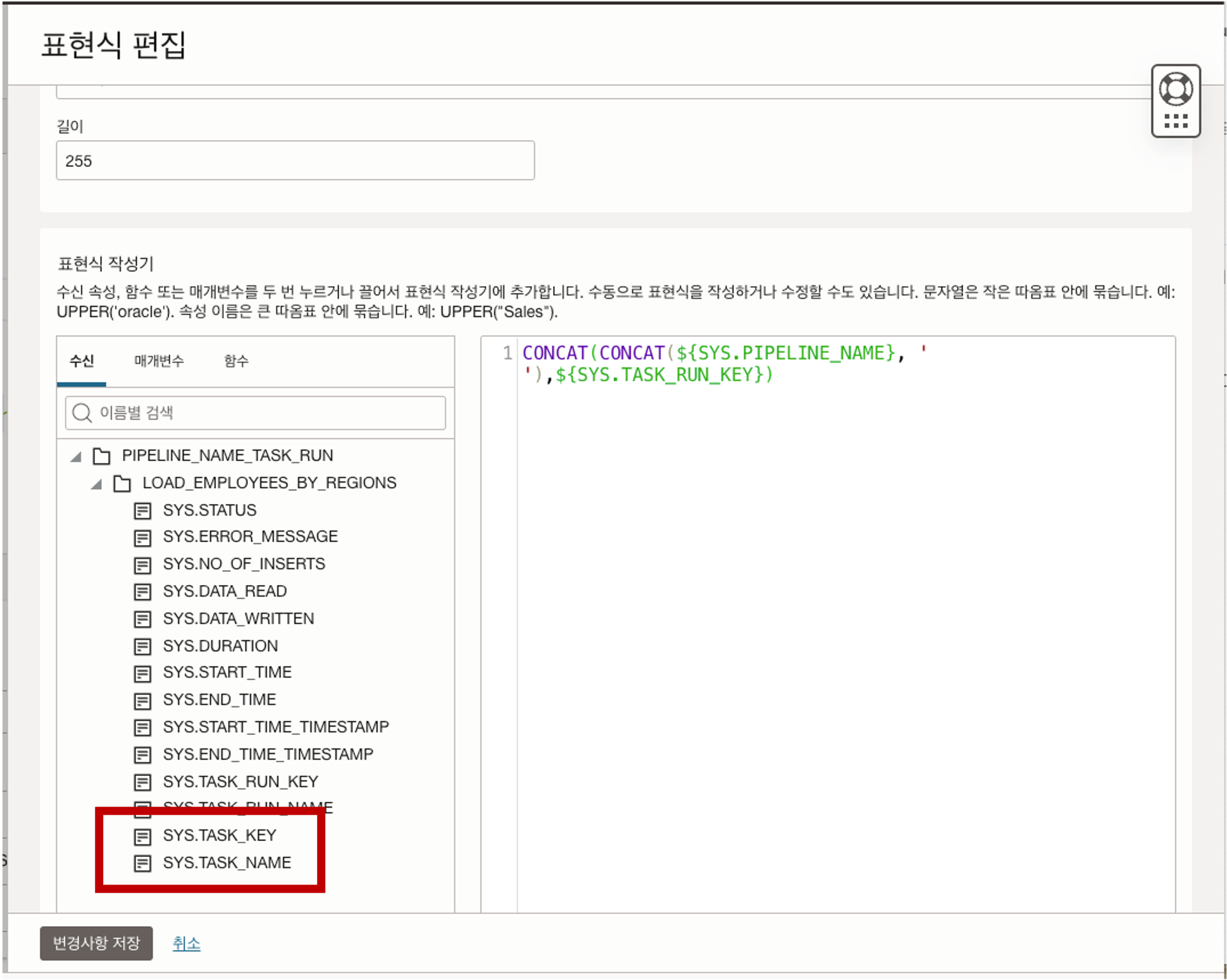1227x980 pixels.
Task: Select SYS.TASK_NAME in the tree
Action: pyautogui.click(x=227, y=863)
